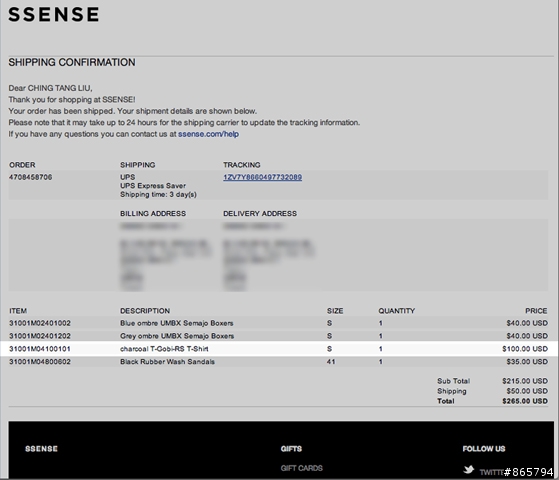Open the ssense.com/help link
Screen dimensions: 559x480
[209, 134]
